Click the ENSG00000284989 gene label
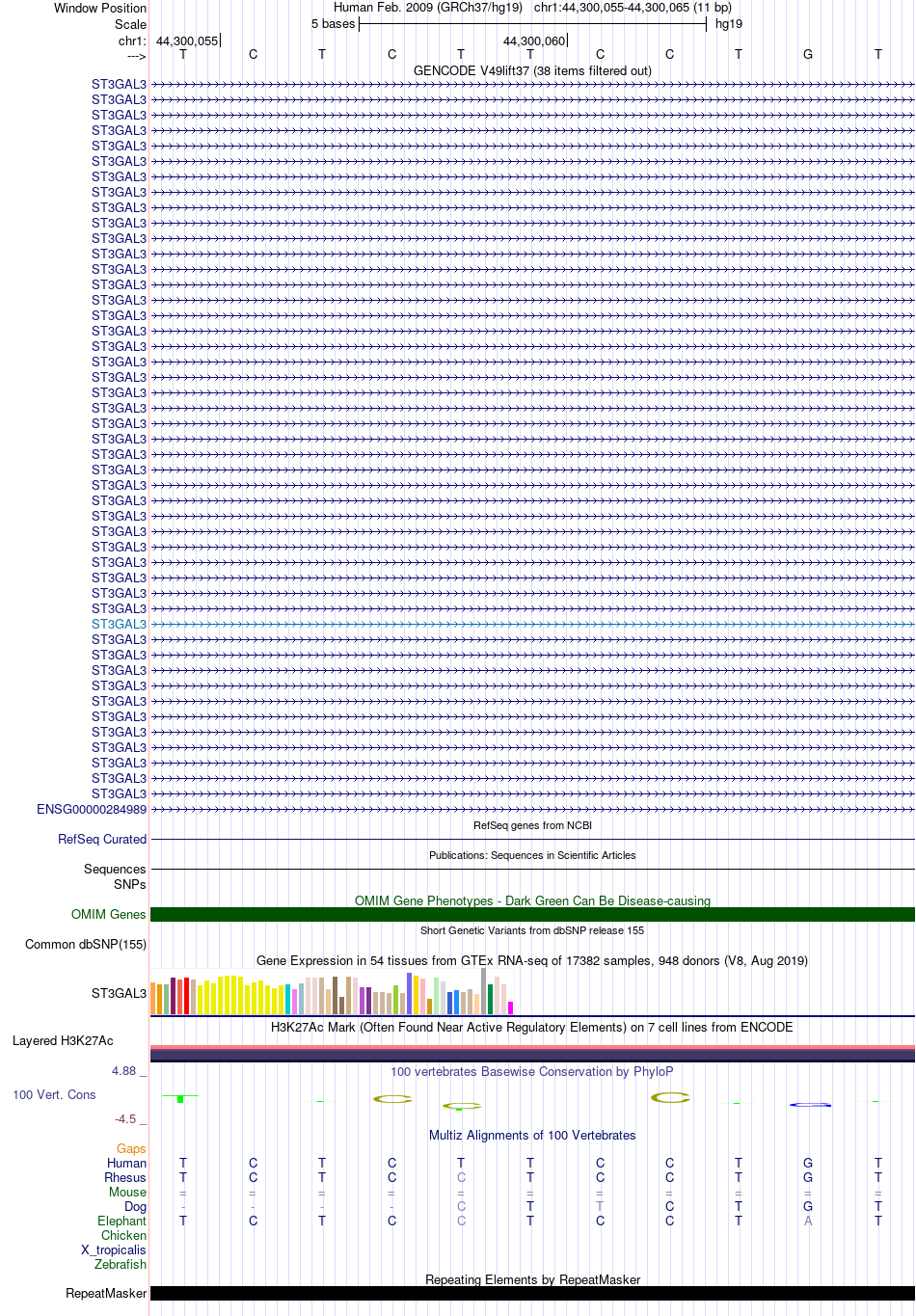 92,809
